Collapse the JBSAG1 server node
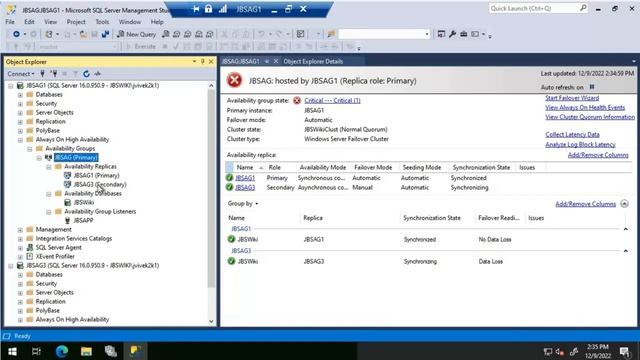The image size is (640, 360). point(11,86)
